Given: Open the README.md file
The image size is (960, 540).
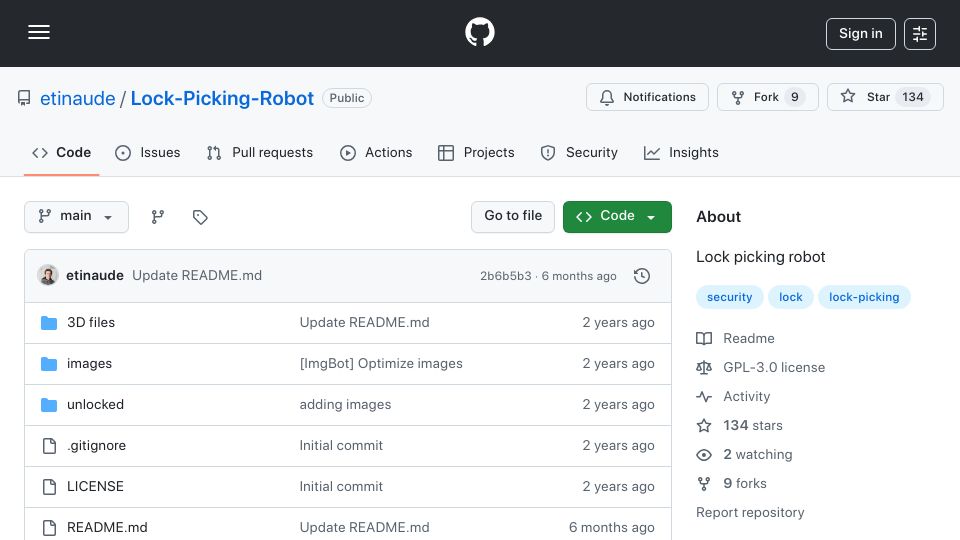Looking at the screenshot, I should (x=107, y=528).
